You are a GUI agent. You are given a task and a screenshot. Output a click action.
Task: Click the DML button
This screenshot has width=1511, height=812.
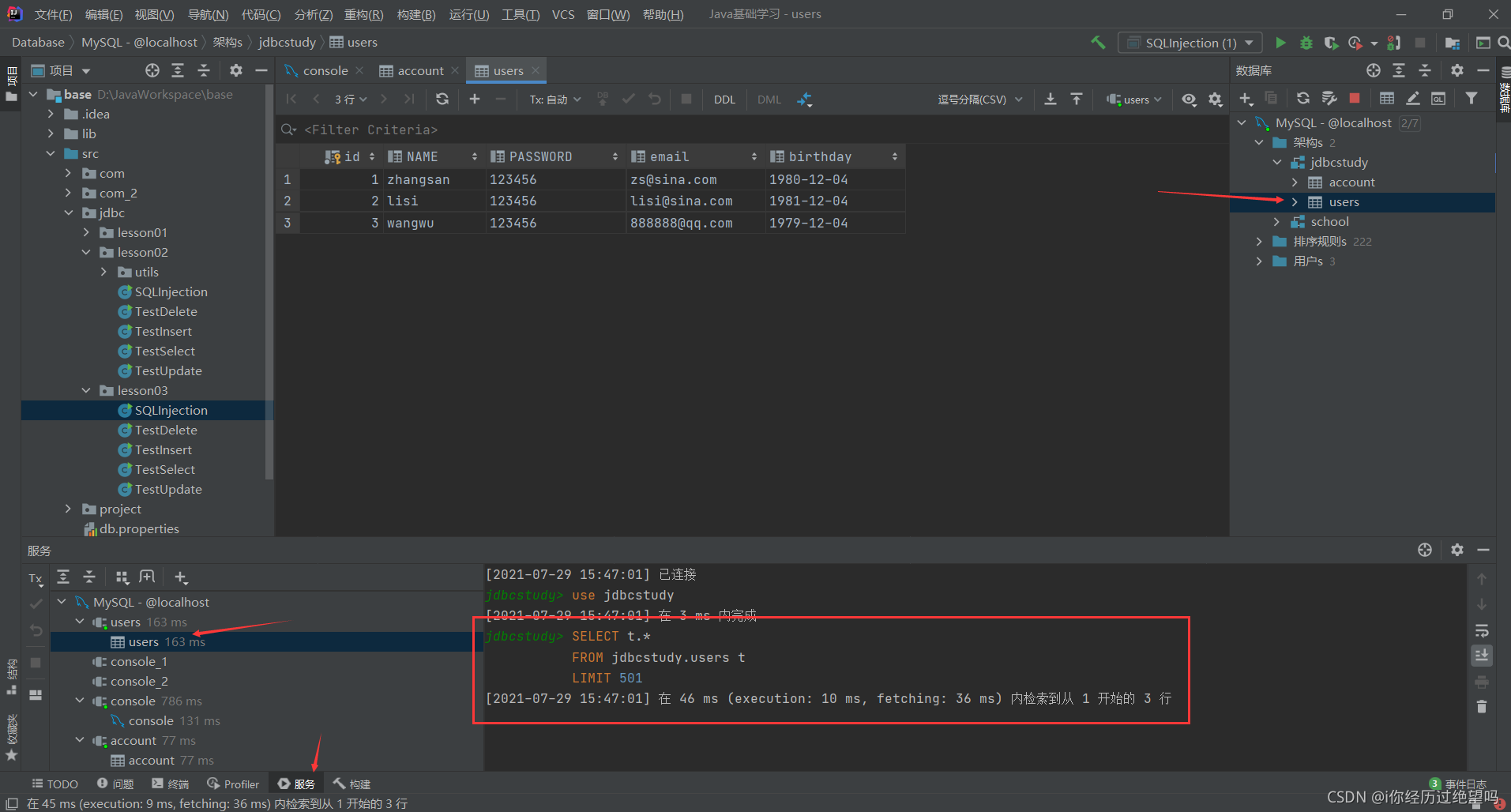tap(769, 99)
